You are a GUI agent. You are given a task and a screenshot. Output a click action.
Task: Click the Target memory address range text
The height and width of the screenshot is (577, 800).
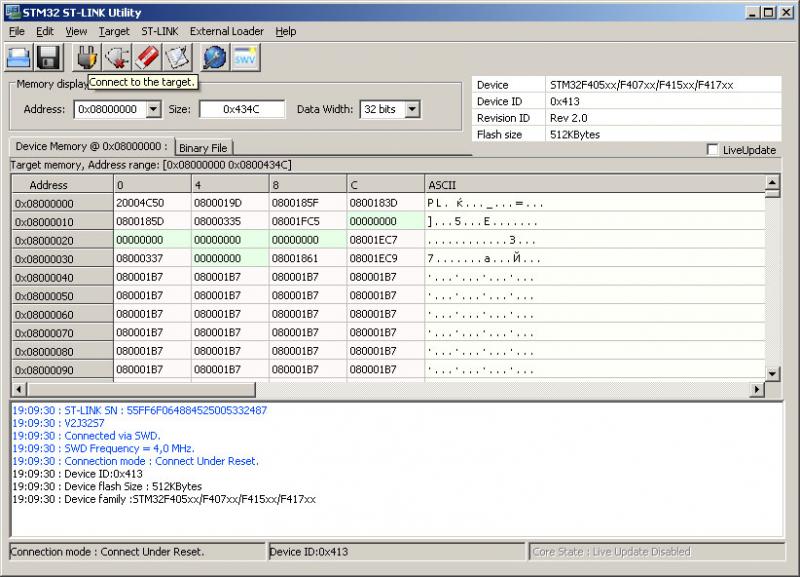point(151,165)
